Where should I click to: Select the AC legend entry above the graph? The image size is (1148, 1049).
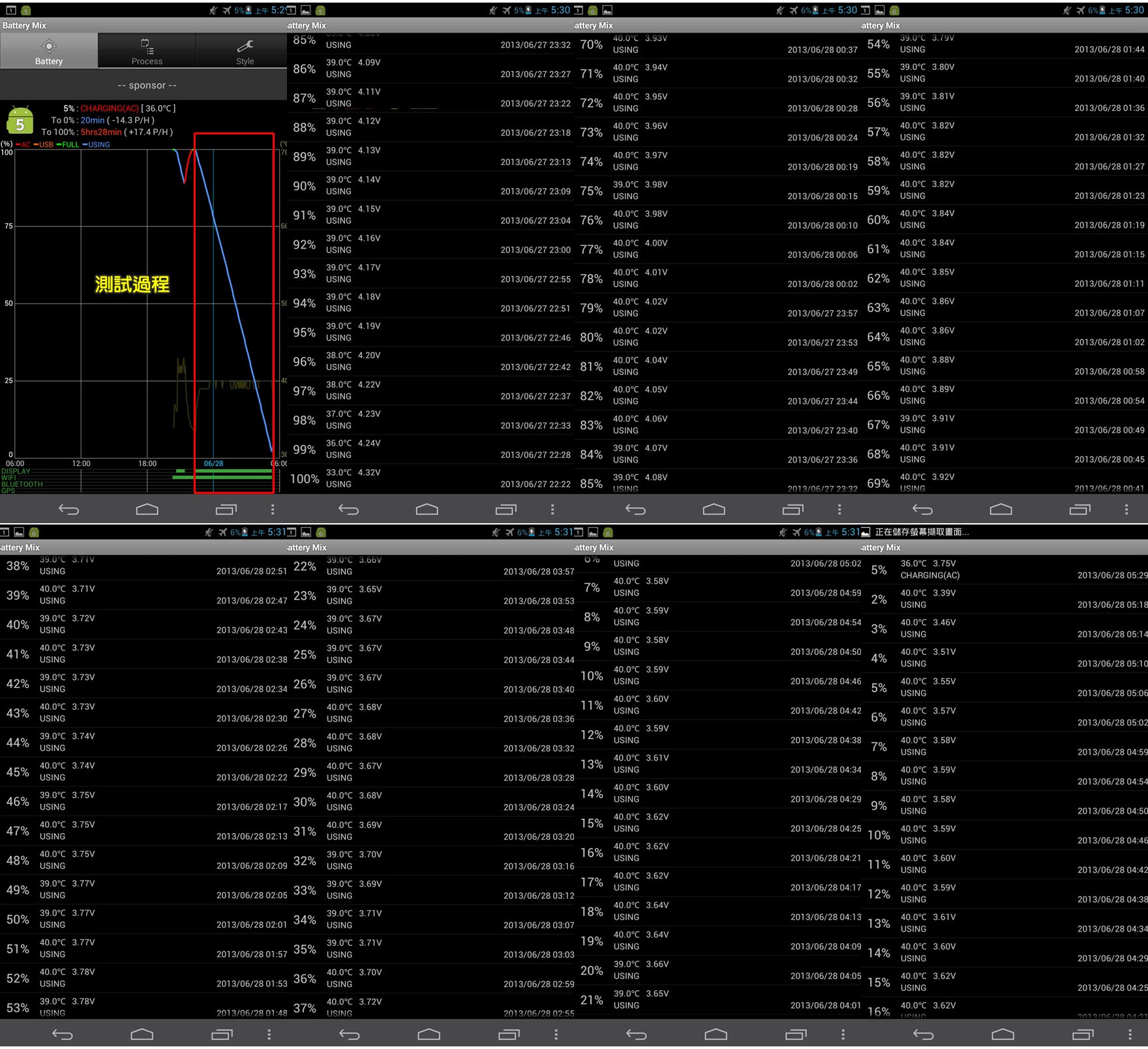click(23, 145)
